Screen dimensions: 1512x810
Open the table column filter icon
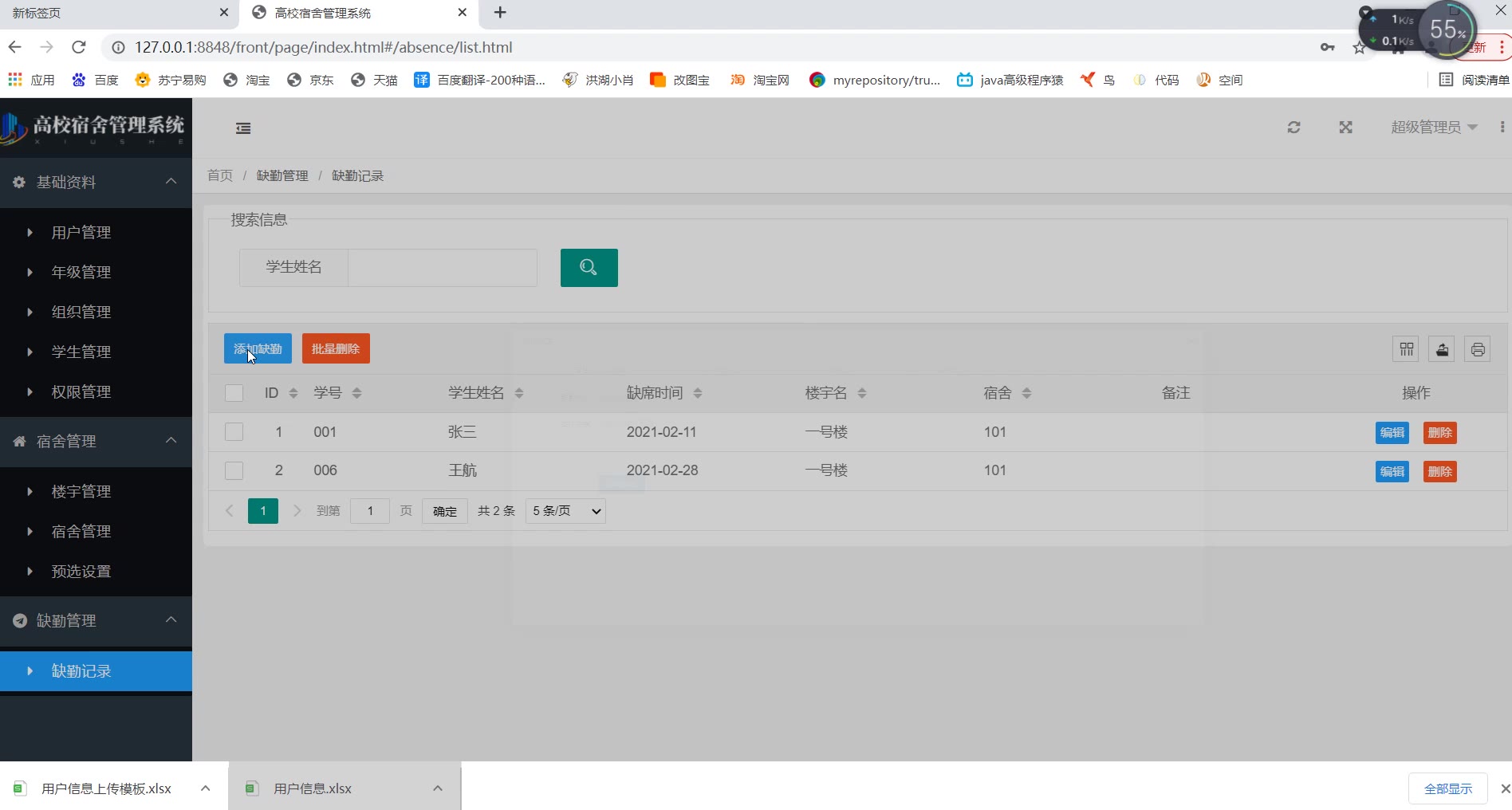[1406, 349]
